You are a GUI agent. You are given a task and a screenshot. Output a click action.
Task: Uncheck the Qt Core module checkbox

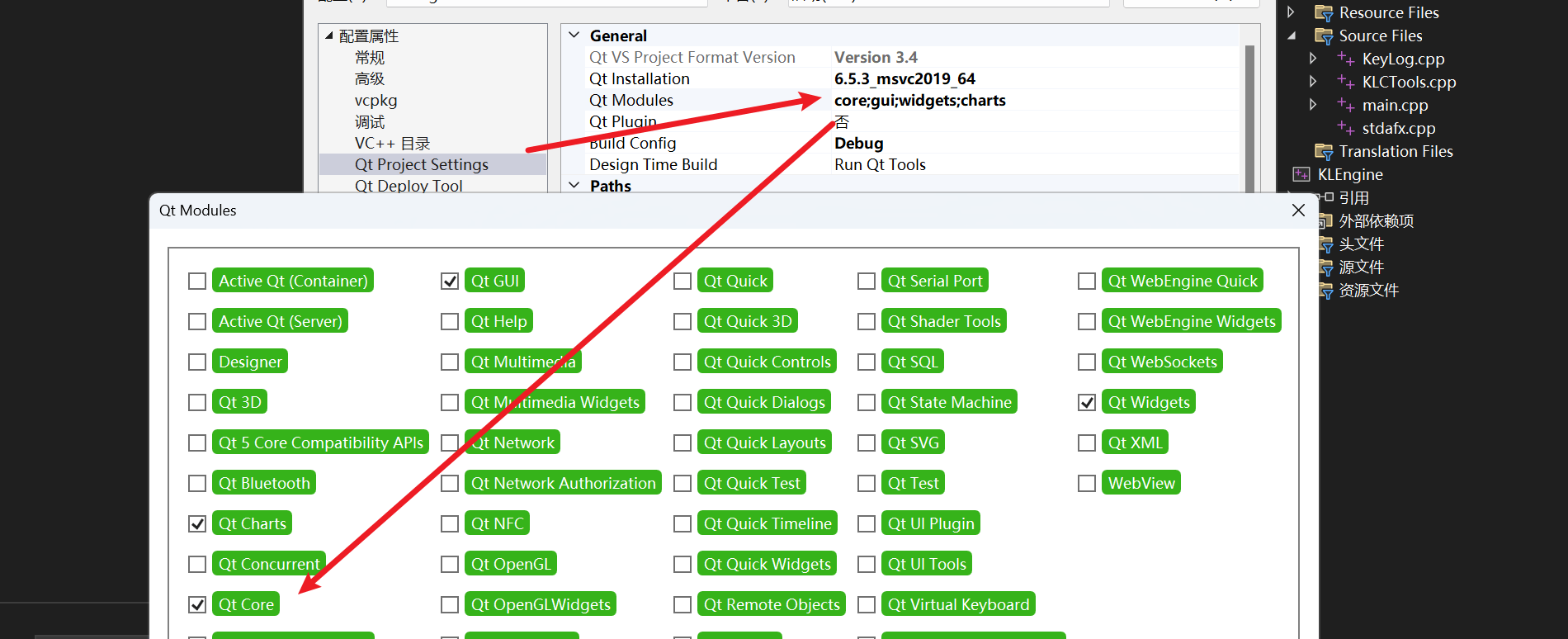click(x=197, y=605)
